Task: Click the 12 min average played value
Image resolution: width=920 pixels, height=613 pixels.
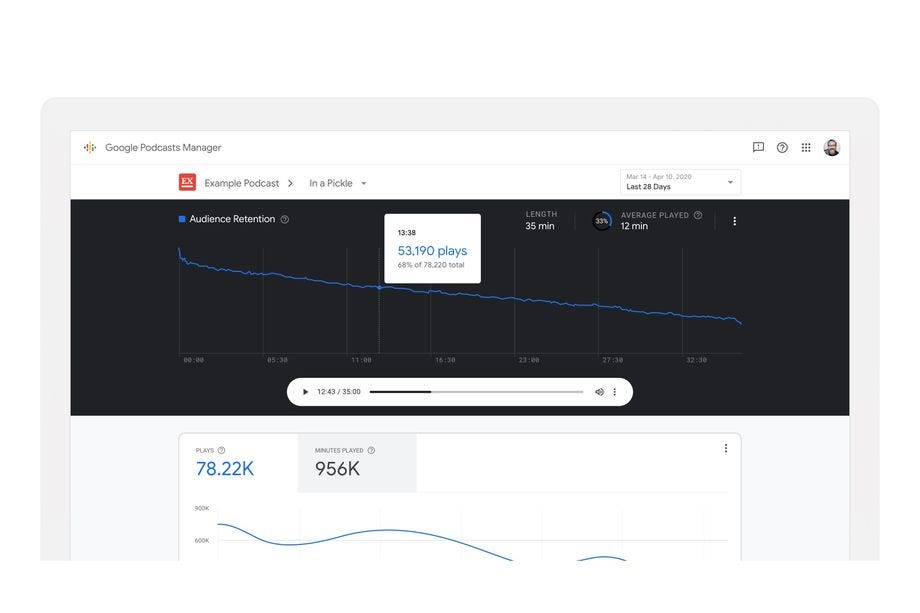Action: pyautogui.click(x=634, y=226)
